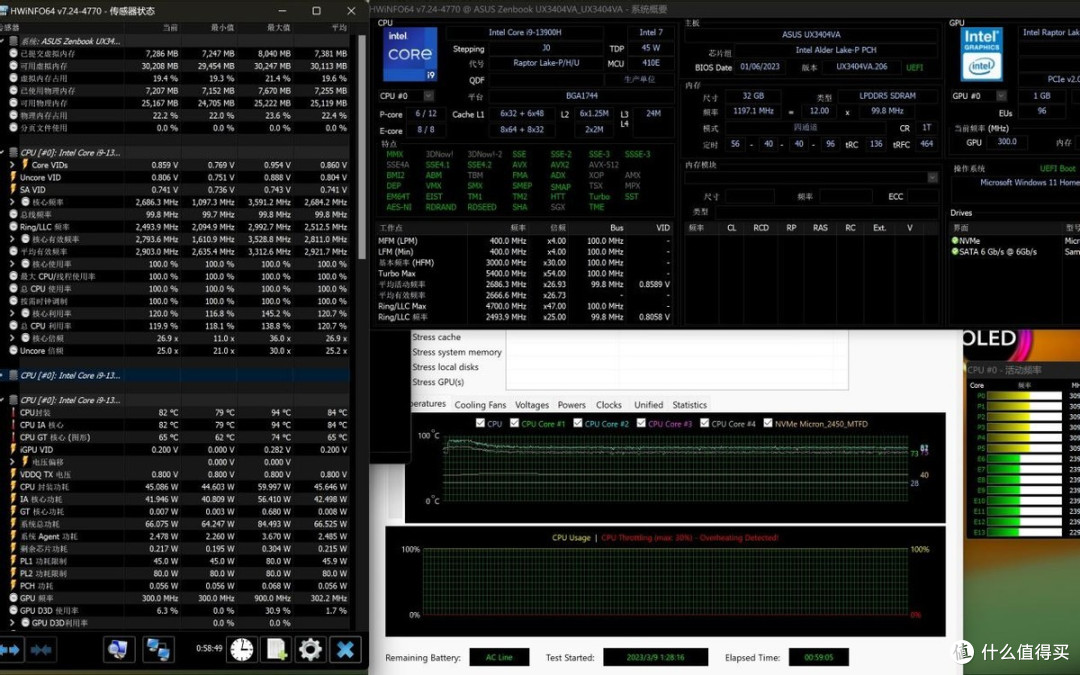This screenshot has width=1080, height=675.
Task: Click the monitor with magnifier icon in sensor toolbar
Action: point(119,650)
